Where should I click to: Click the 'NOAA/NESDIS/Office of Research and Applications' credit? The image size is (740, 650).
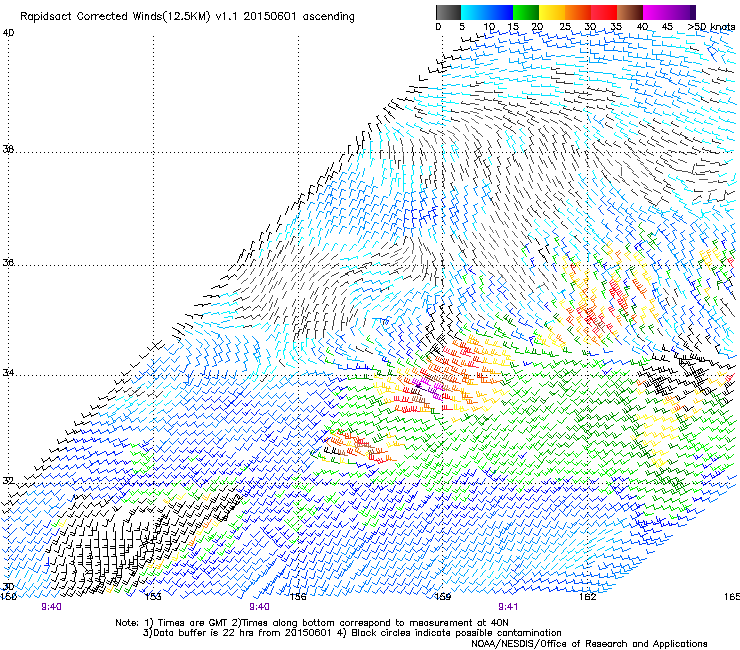pos(589,644)
